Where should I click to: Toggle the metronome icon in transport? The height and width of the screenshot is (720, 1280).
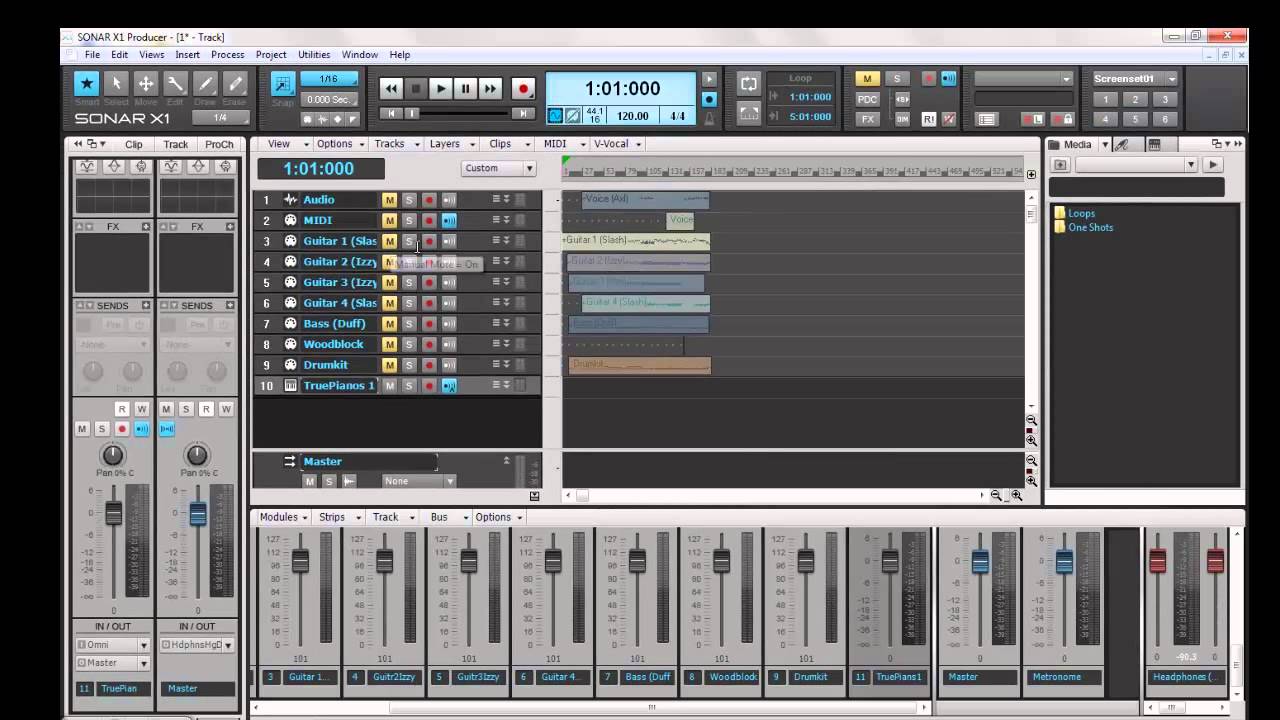click(709, 118)
